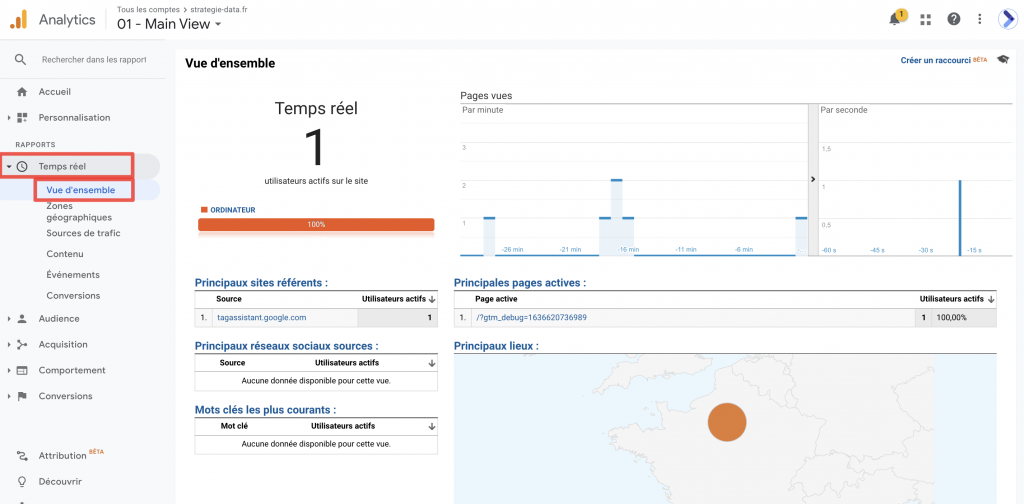
Task: Click the Accueil home icon
Action: 22,92
